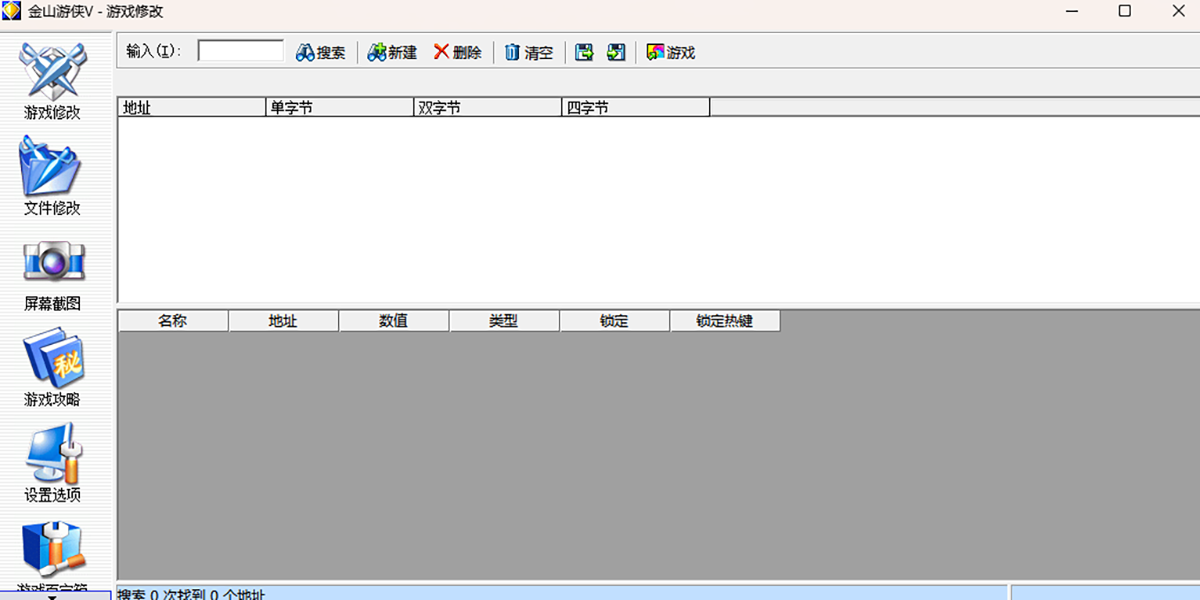
Task: Click the 屏幕截图 camera icon
Action: pos(52,264)
